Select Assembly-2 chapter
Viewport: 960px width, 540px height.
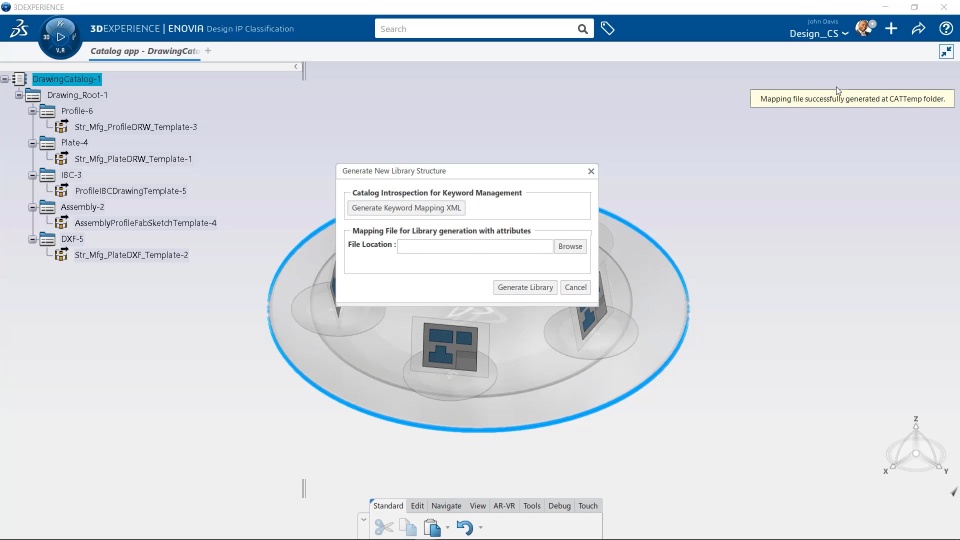coord(82,207)
